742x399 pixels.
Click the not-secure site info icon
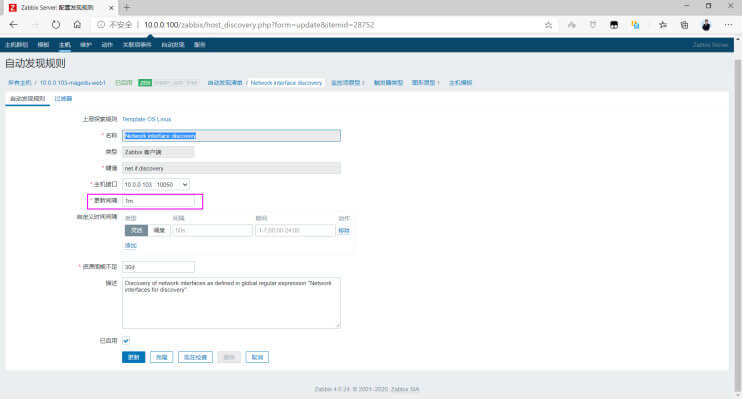pyautogui.click(x=101, y=25)
